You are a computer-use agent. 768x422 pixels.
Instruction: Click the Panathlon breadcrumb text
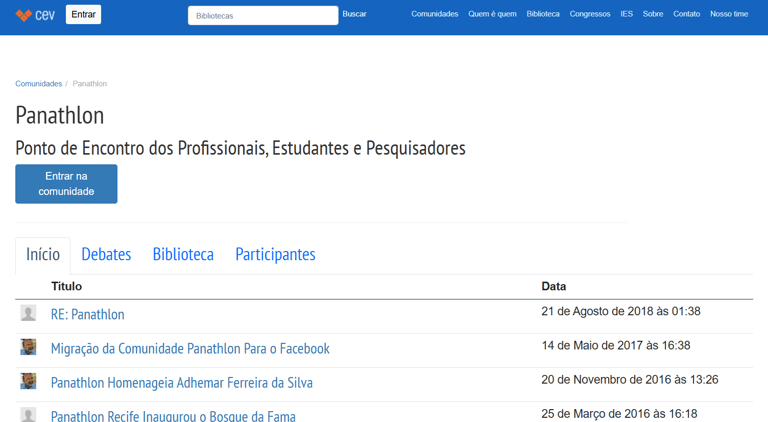click(90, 84)
